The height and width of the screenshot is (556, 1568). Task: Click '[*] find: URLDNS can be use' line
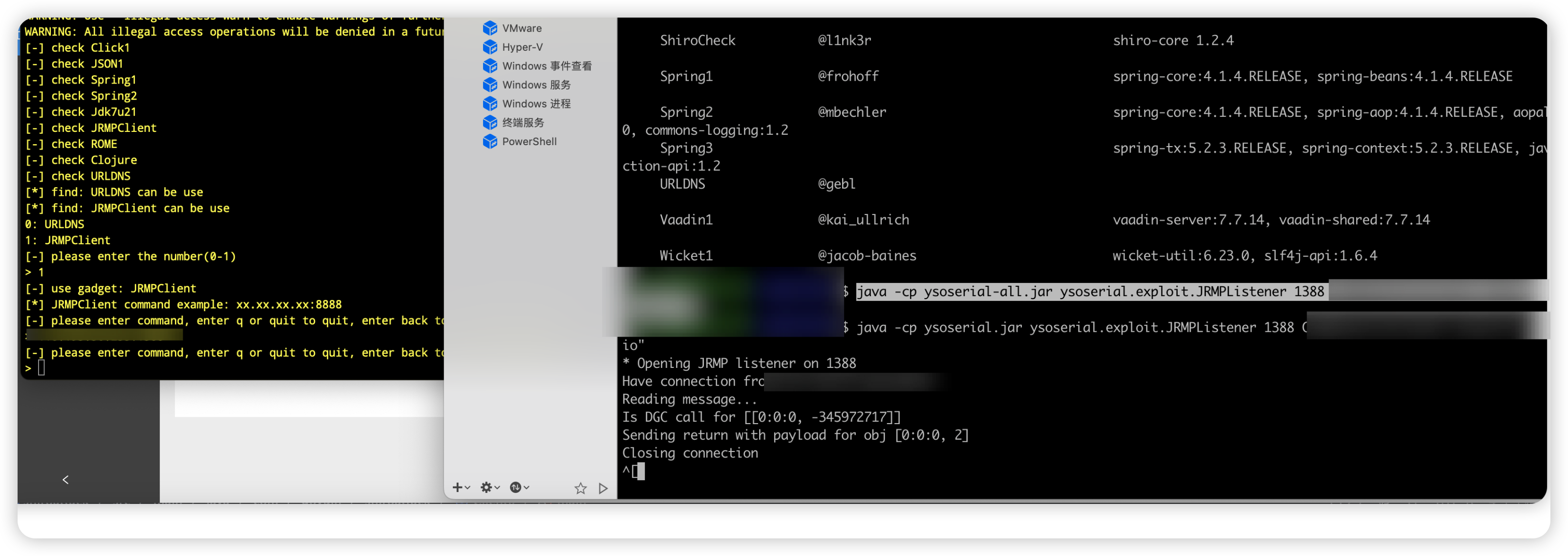(114, 192)
